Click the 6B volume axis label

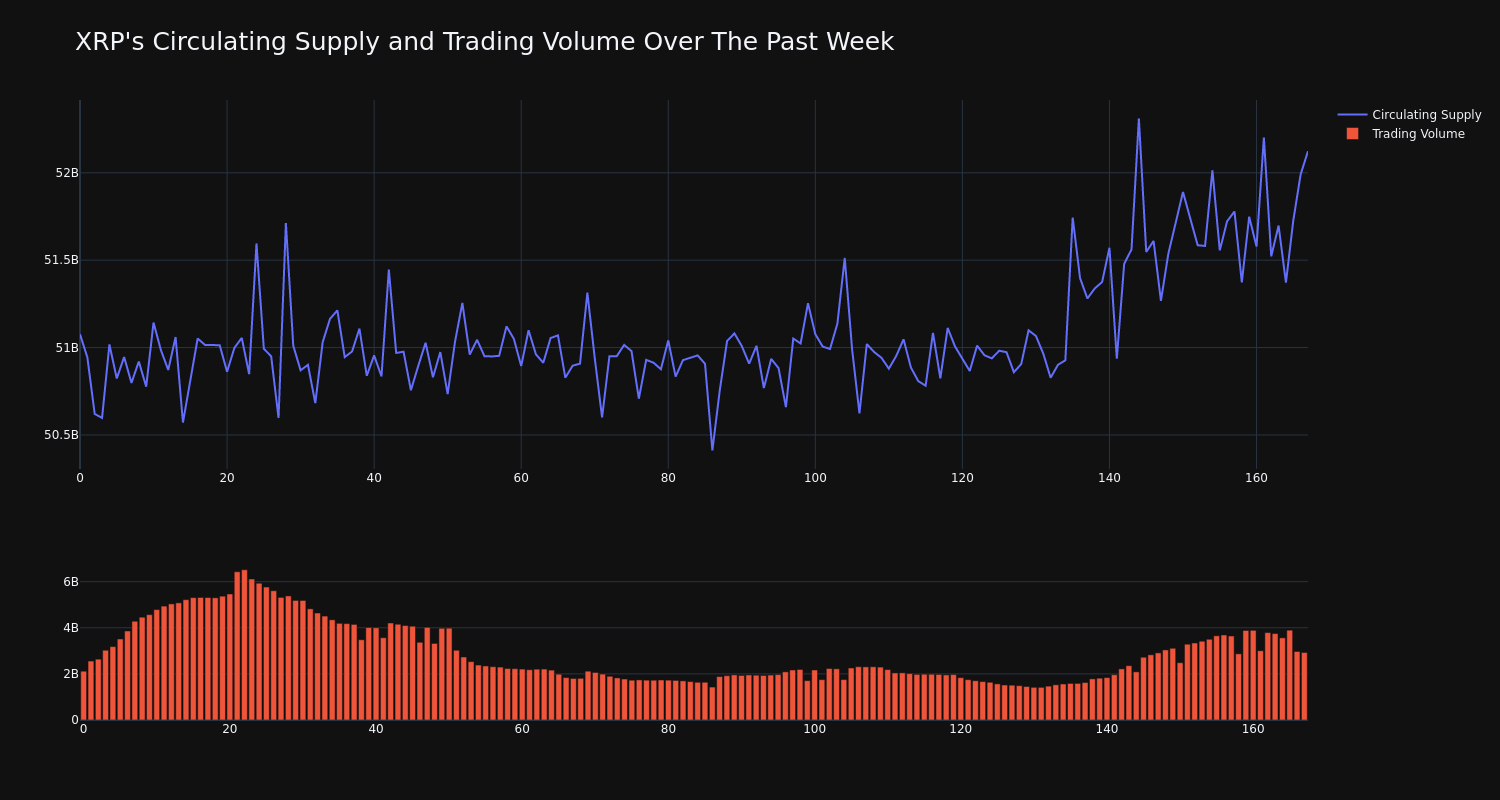tap(71, 582)
